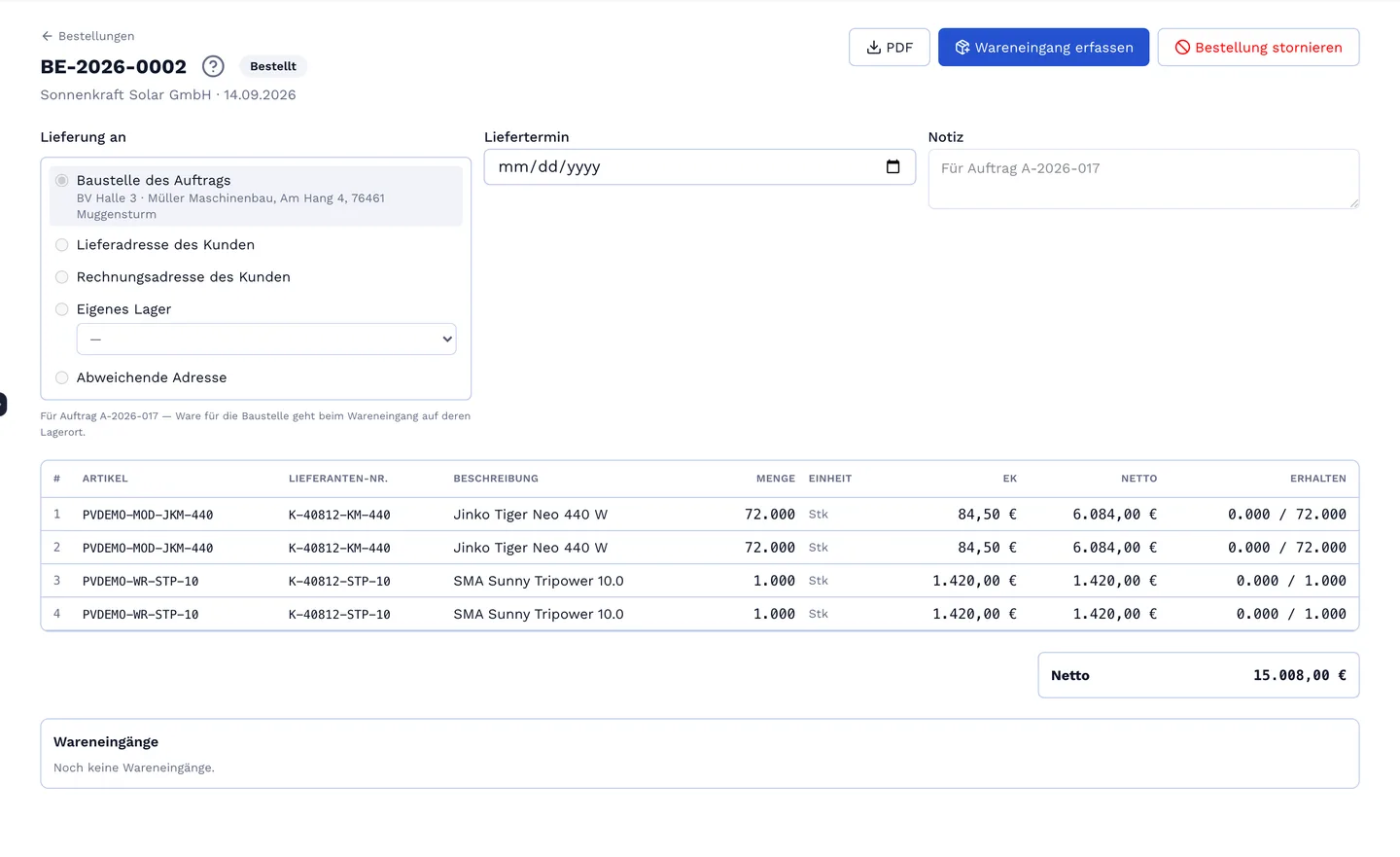Click the Erhalten column header
Viewport: 1400px width, 857px height.
pyautogui.click(x=1318, y=479)
